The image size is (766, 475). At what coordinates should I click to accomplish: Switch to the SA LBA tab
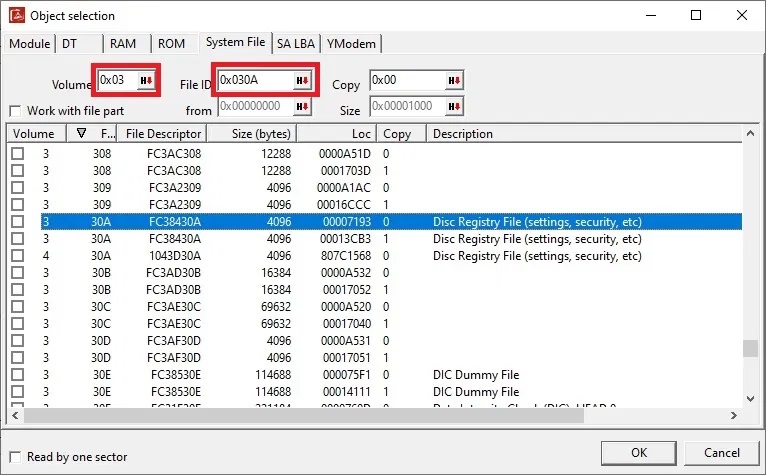click(296, 43)
